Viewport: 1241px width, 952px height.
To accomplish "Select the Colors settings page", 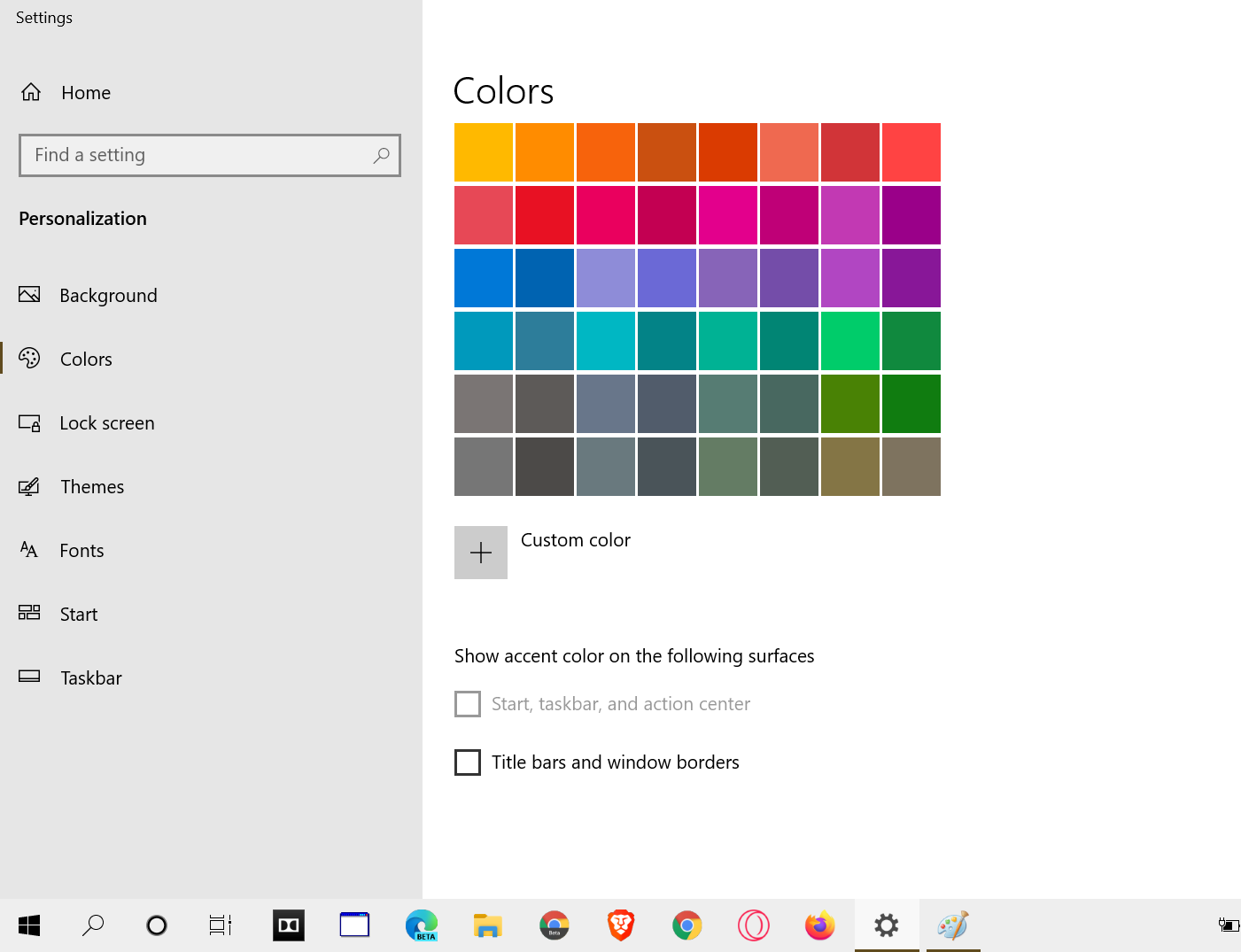I will (x=86, y=359).
